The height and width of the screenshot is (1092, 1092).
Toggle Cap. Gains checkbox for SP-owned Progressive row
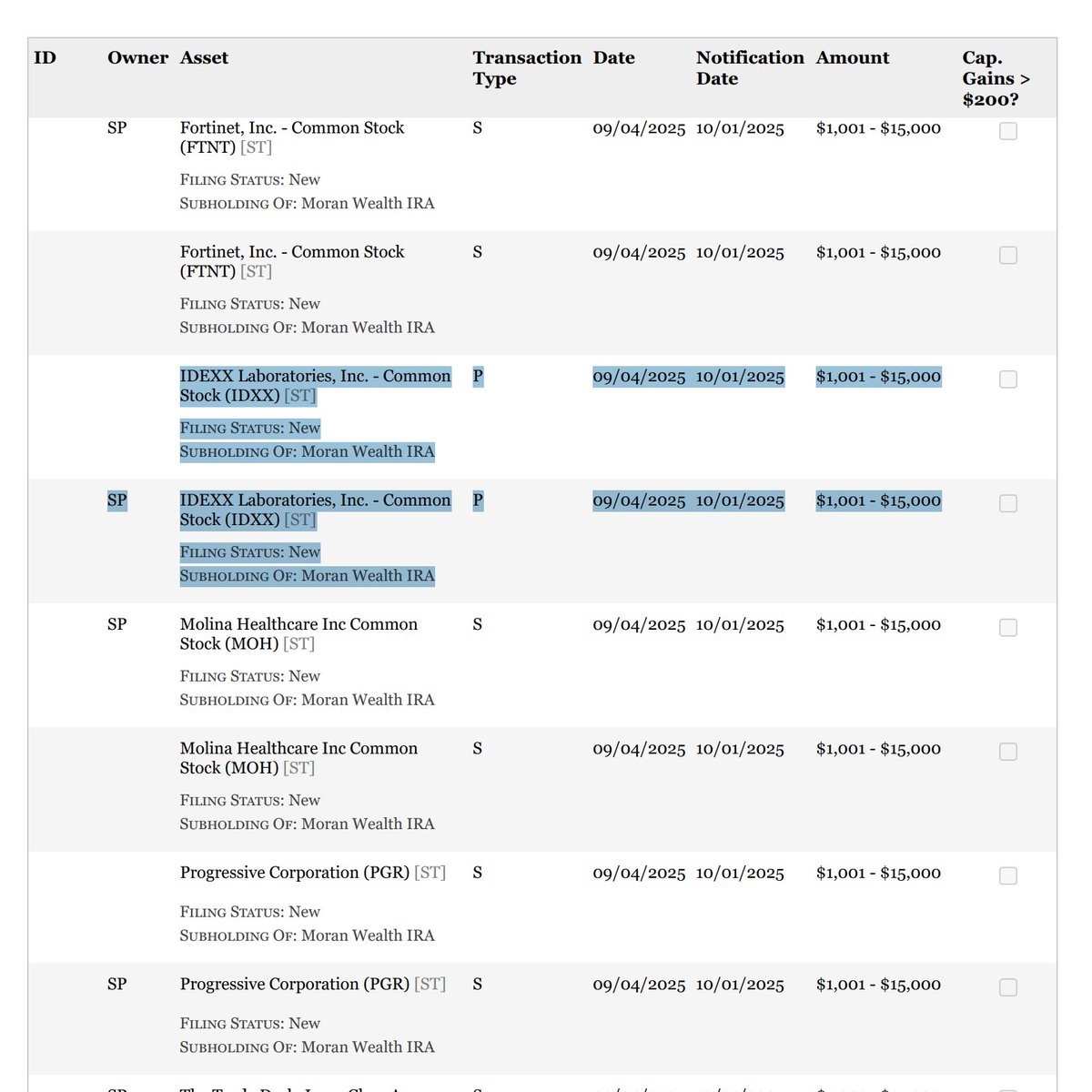pyautogui.click(x=1007, y=987)
